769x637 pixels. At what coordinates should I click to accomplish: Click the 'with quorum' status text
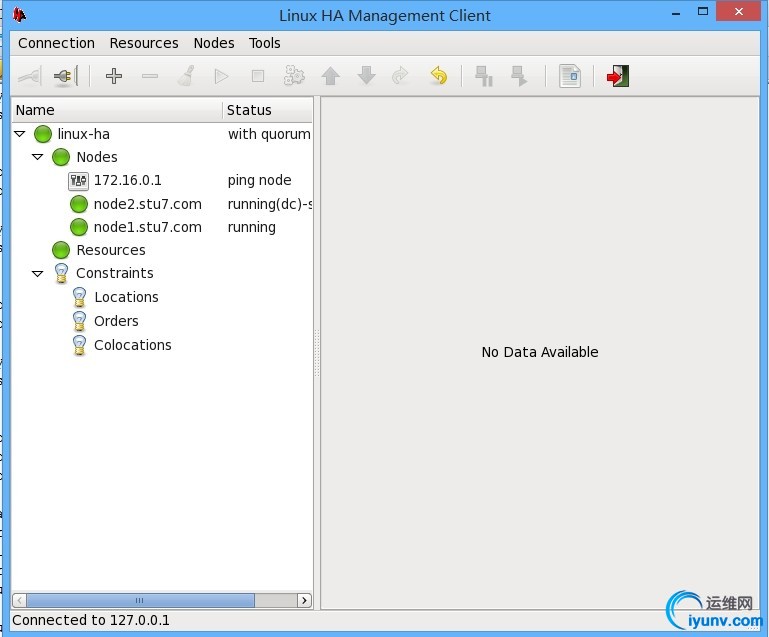(x=269, y=134)
